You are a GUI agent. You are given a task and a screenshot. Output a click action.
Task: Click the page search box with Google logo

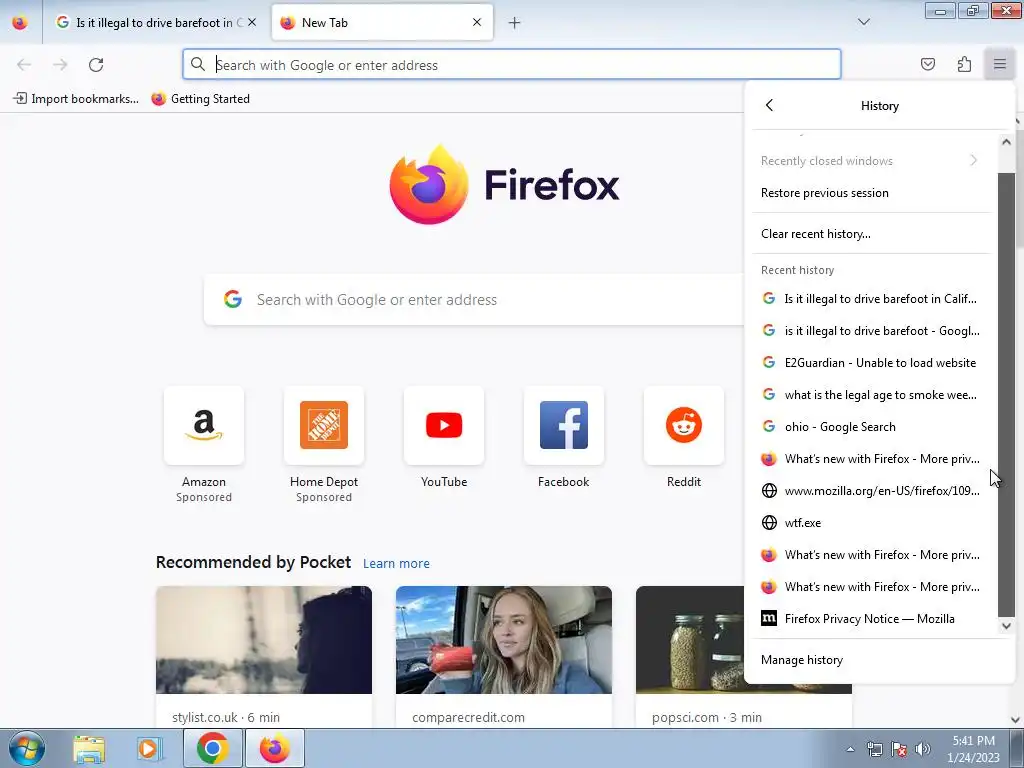(473, 300)
